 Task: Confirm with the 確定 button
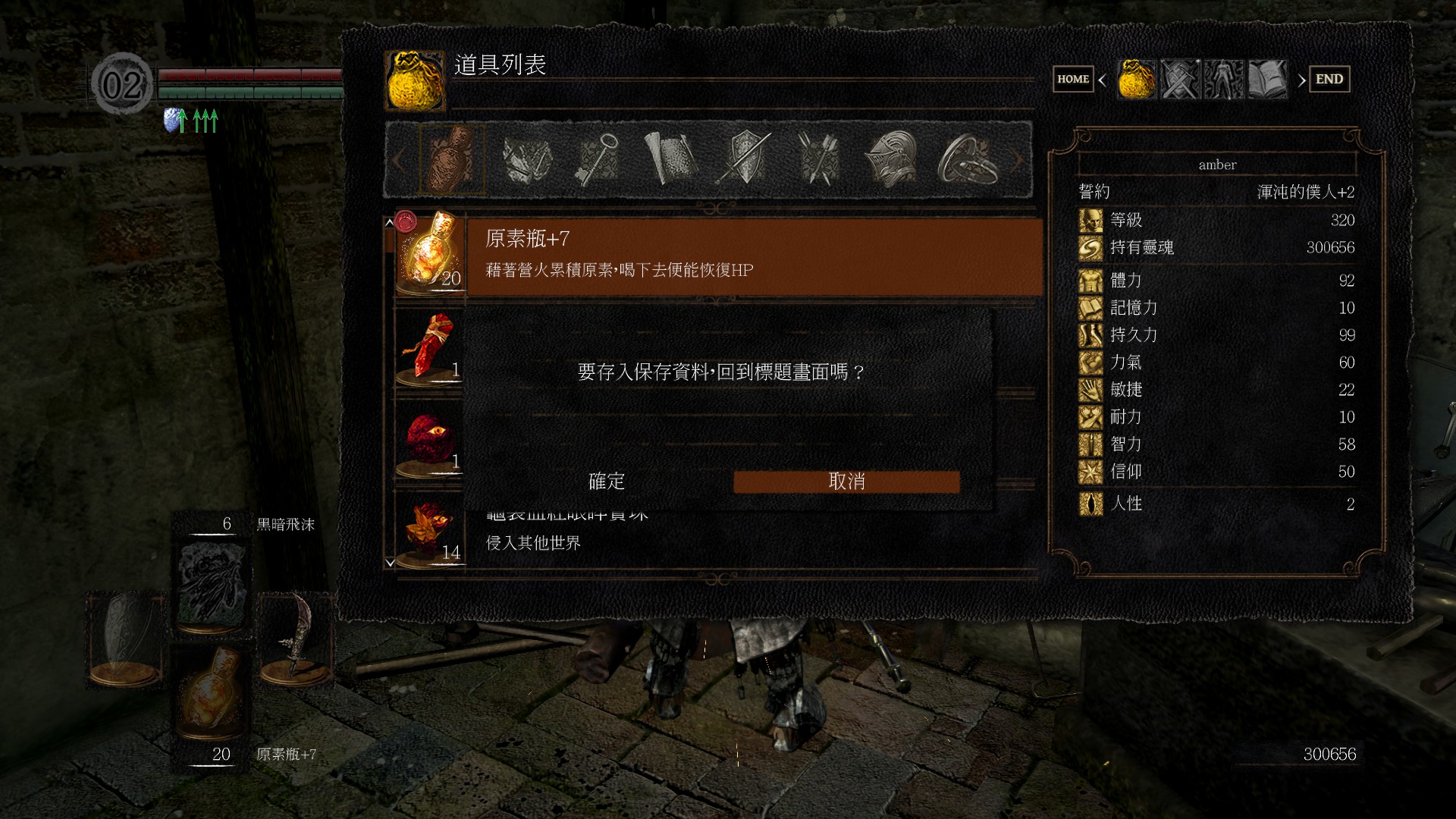pos(607,481)
